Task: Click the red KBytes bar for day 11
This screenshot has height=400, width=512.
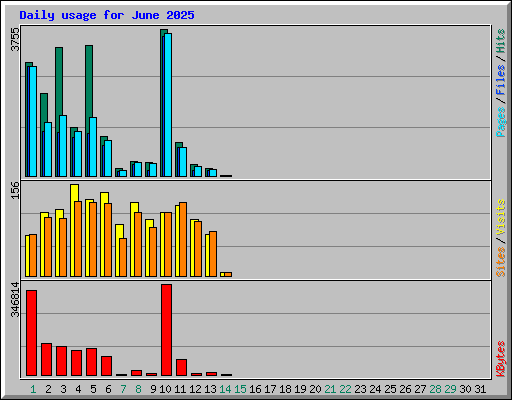Action: pyautogui.click(x=182, y=367)
